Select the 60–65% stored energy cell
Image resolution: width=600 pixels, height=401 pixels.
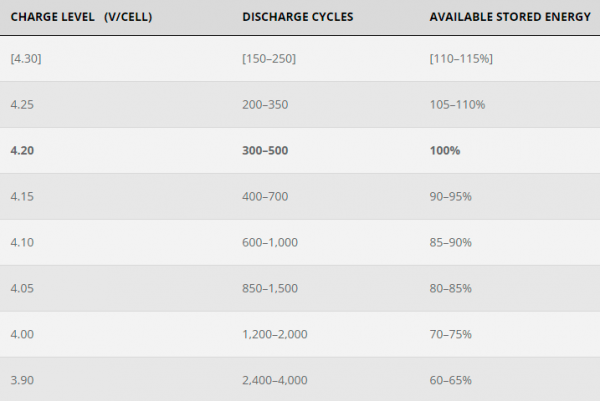coord(450,380)
